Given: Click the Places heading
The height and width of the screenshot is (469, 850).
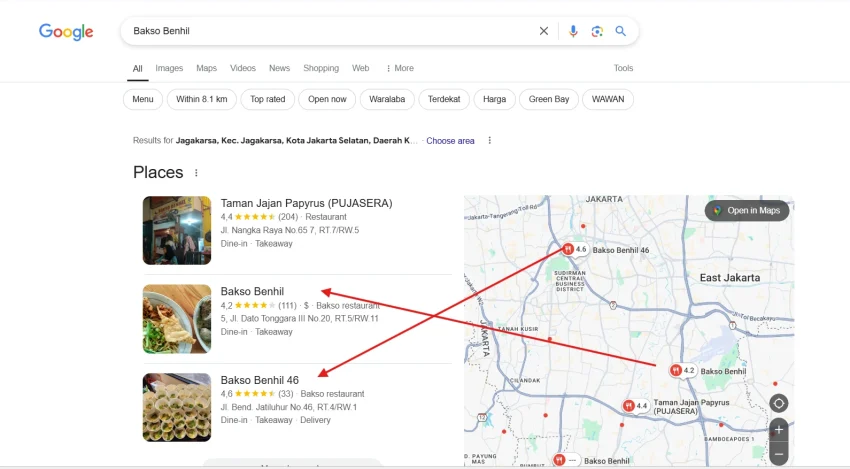Looking at the screenshot, I should pos(158,172).
